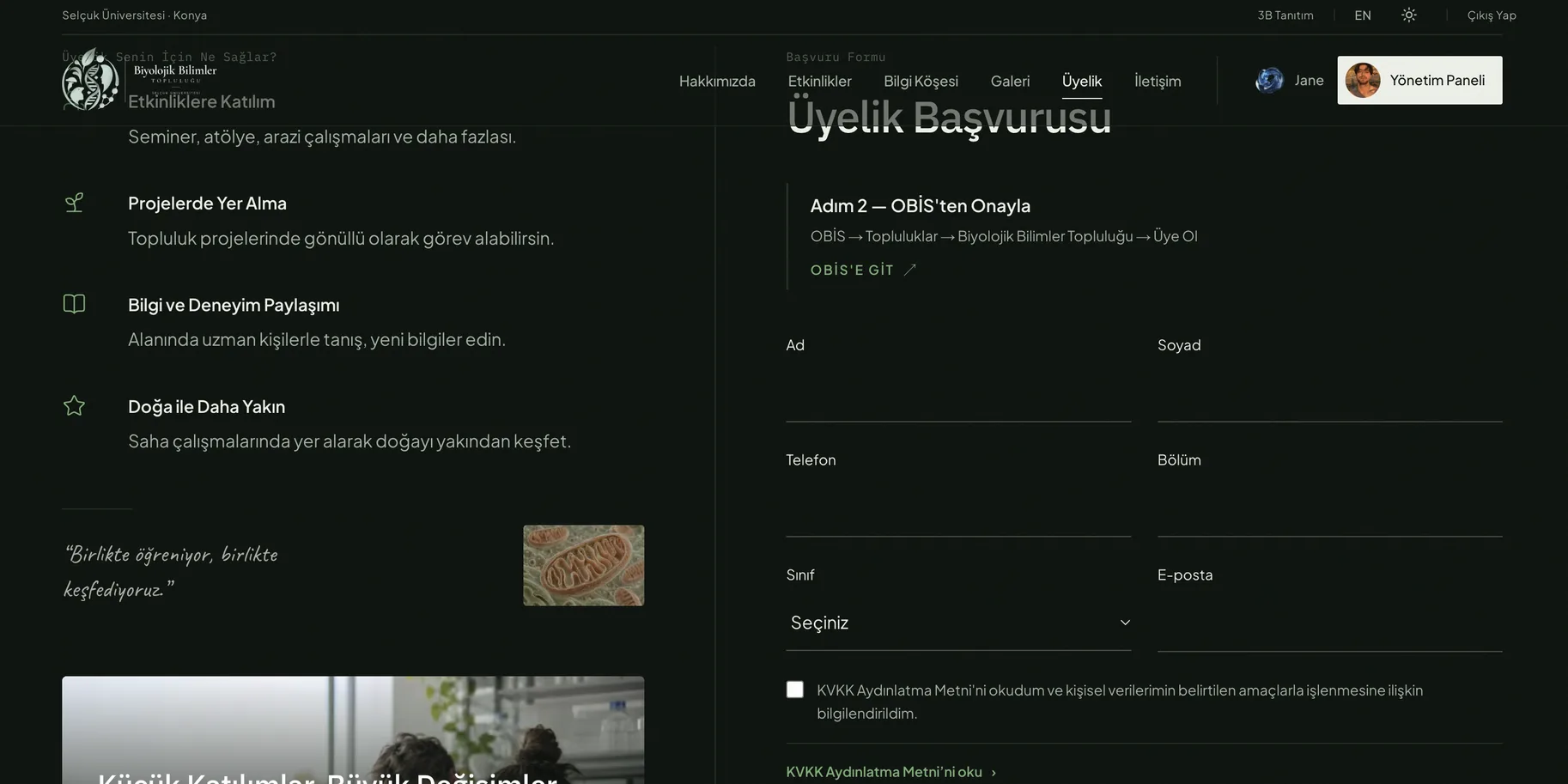Click the open book icon beside Bilgi ve Deneyim Paylaşımı
1568x784 pixels.
tap(75, 304)
